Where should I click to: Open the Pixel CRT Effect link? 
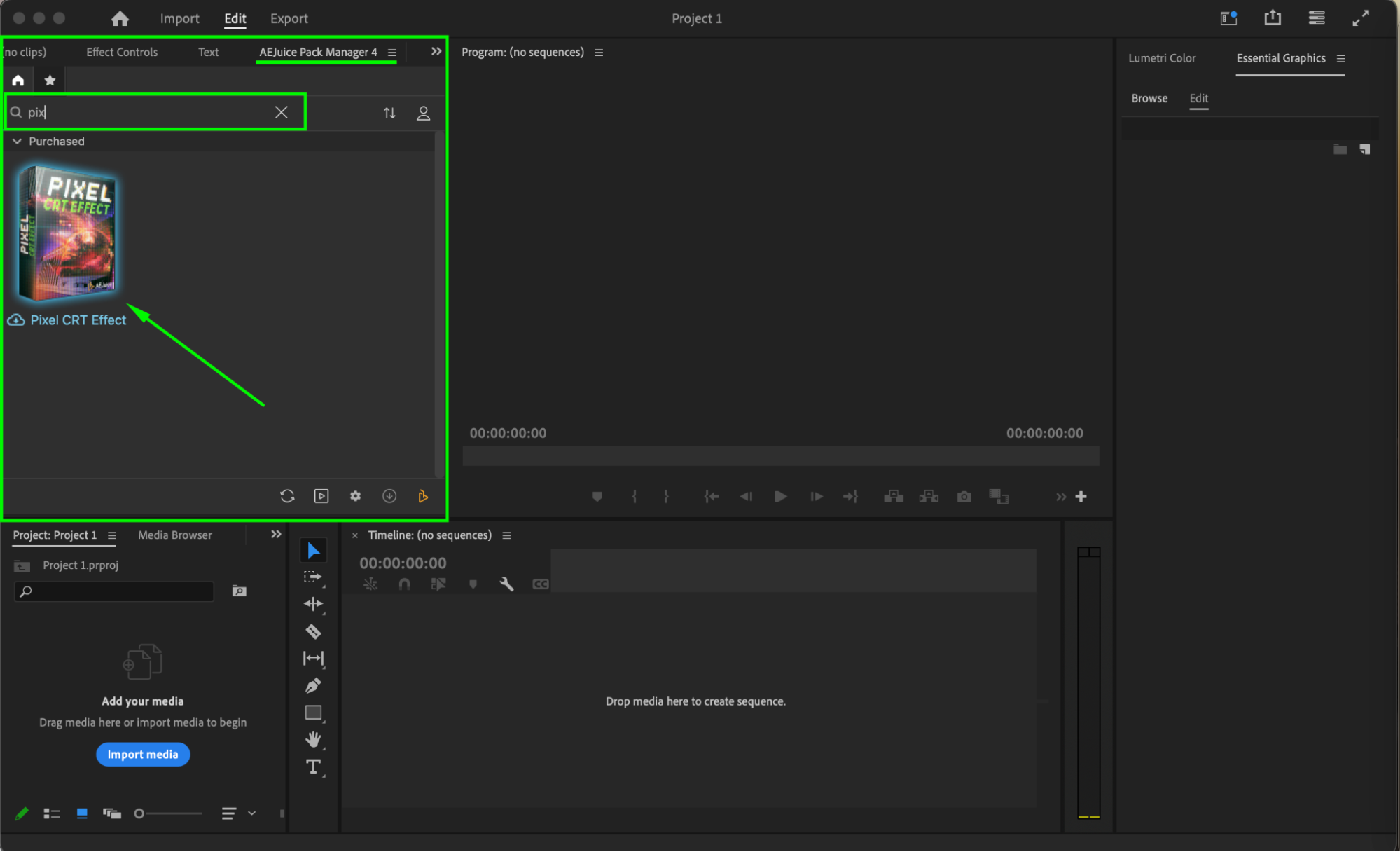point(78,319)
